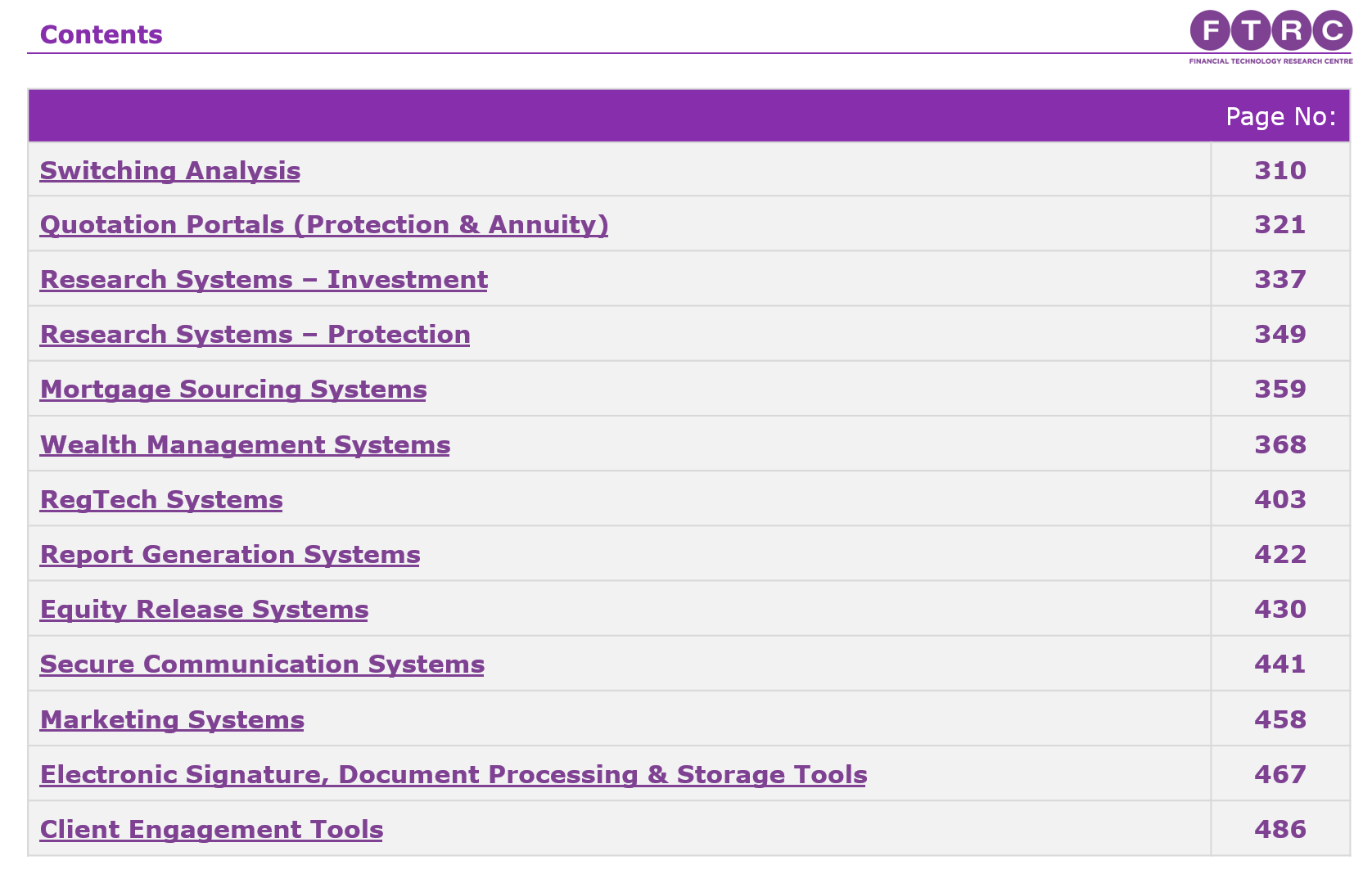The image size is (1372, 874).
Task: Go to Research Systems – Investment section
Action: coord(264,279)
